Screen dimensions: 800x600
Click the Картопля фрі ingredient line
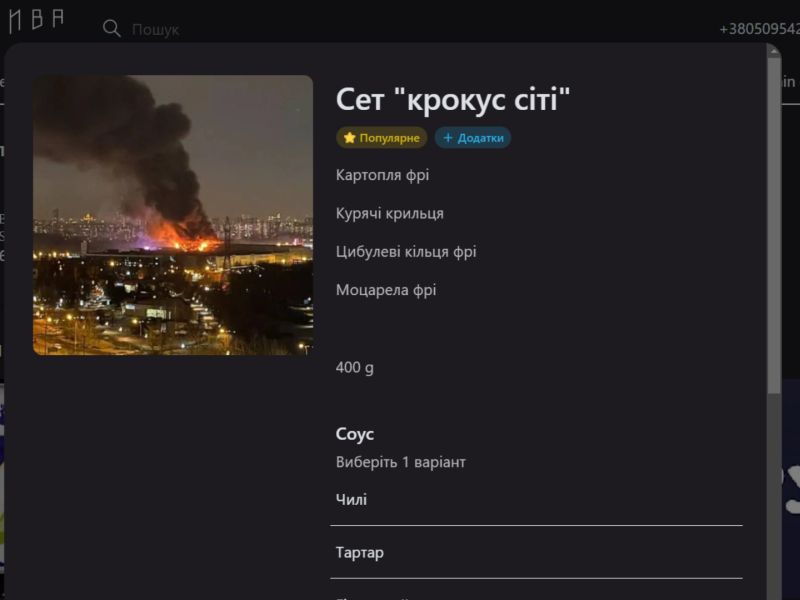(382, 175)
